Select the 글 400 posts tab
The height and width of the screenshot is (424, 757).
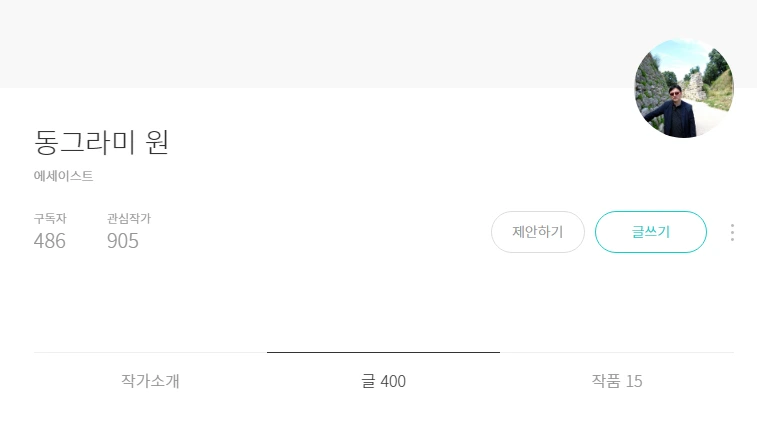coord(383,381)
